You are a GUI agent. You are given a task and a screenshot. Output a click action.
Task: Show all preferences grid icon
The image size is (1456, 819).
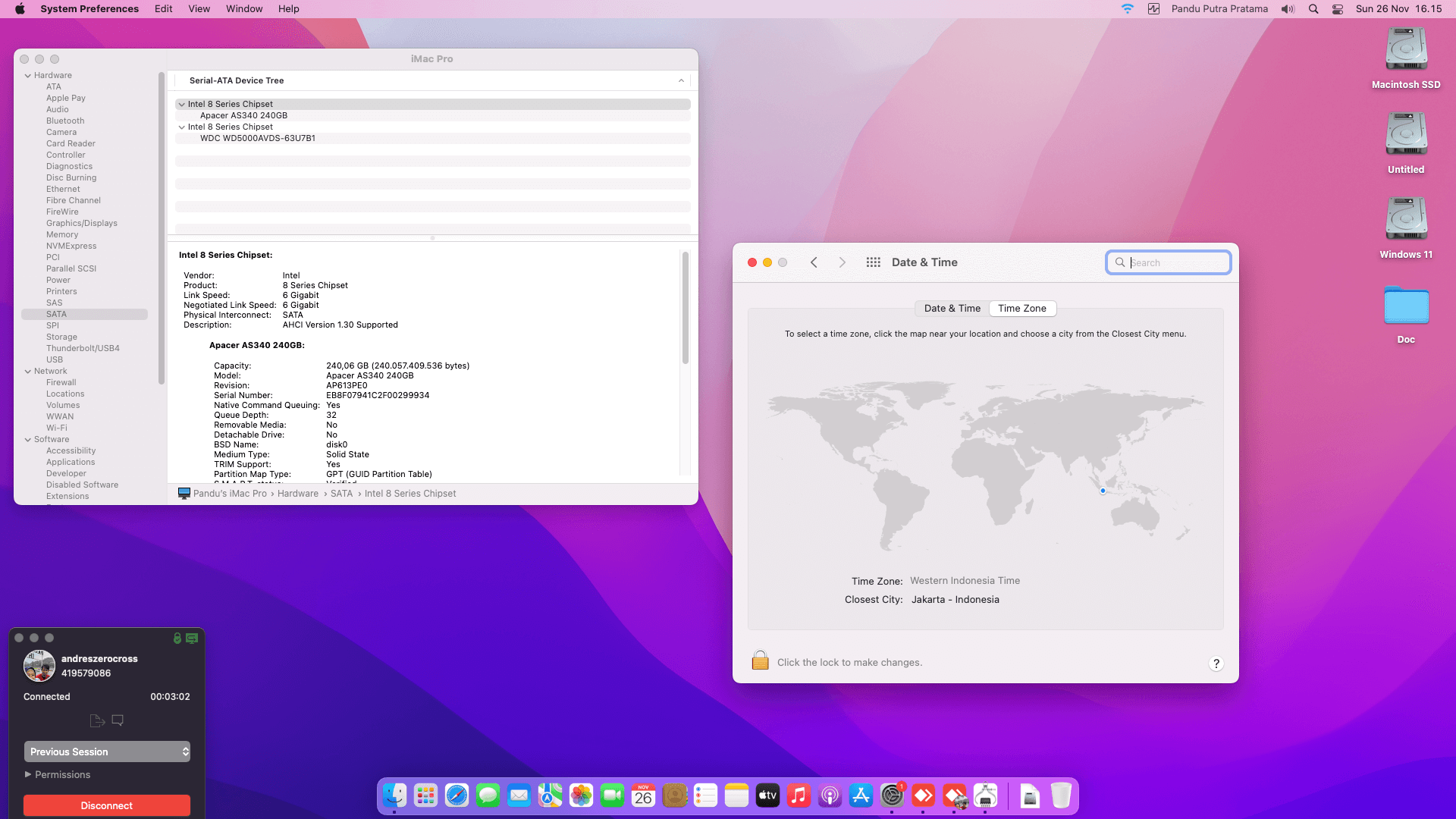[x=873, y=262]
